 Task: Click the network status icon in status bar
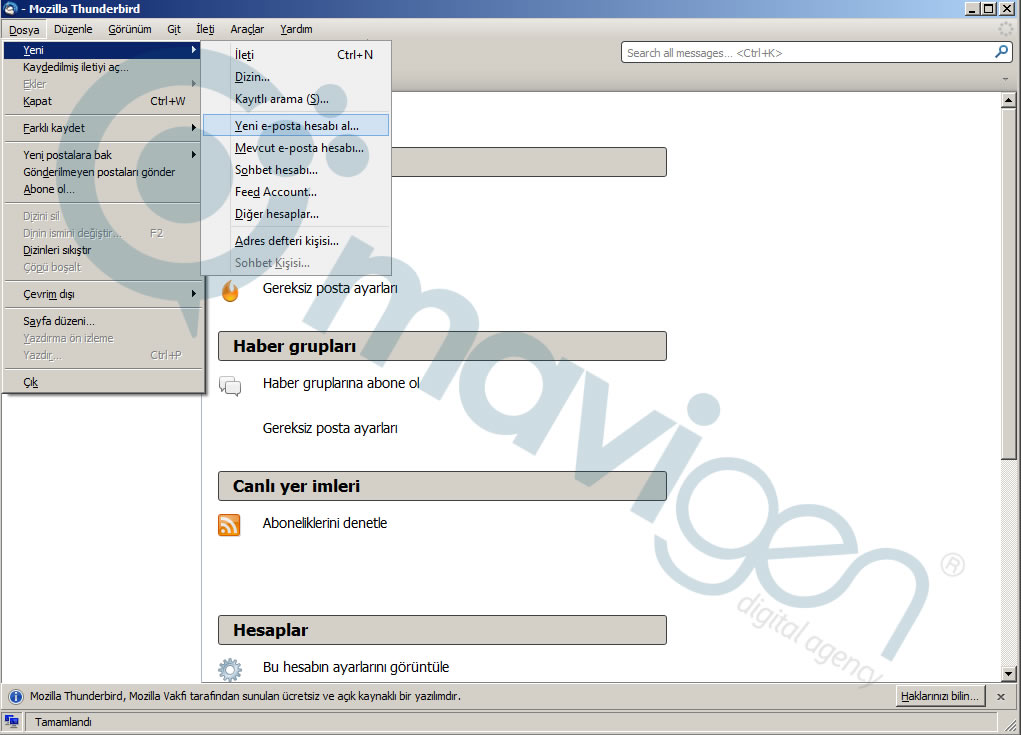pos(12,721)
